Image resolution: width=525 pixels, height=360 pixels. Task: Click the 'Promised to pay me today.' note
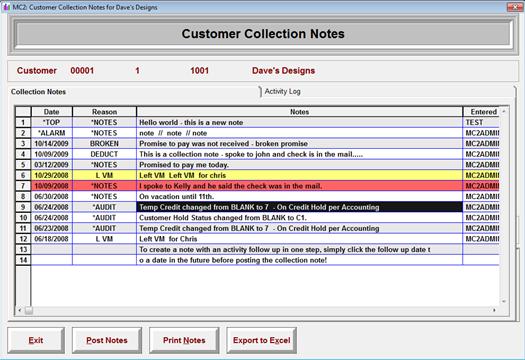pyautogui.click(x=299, y=165)
